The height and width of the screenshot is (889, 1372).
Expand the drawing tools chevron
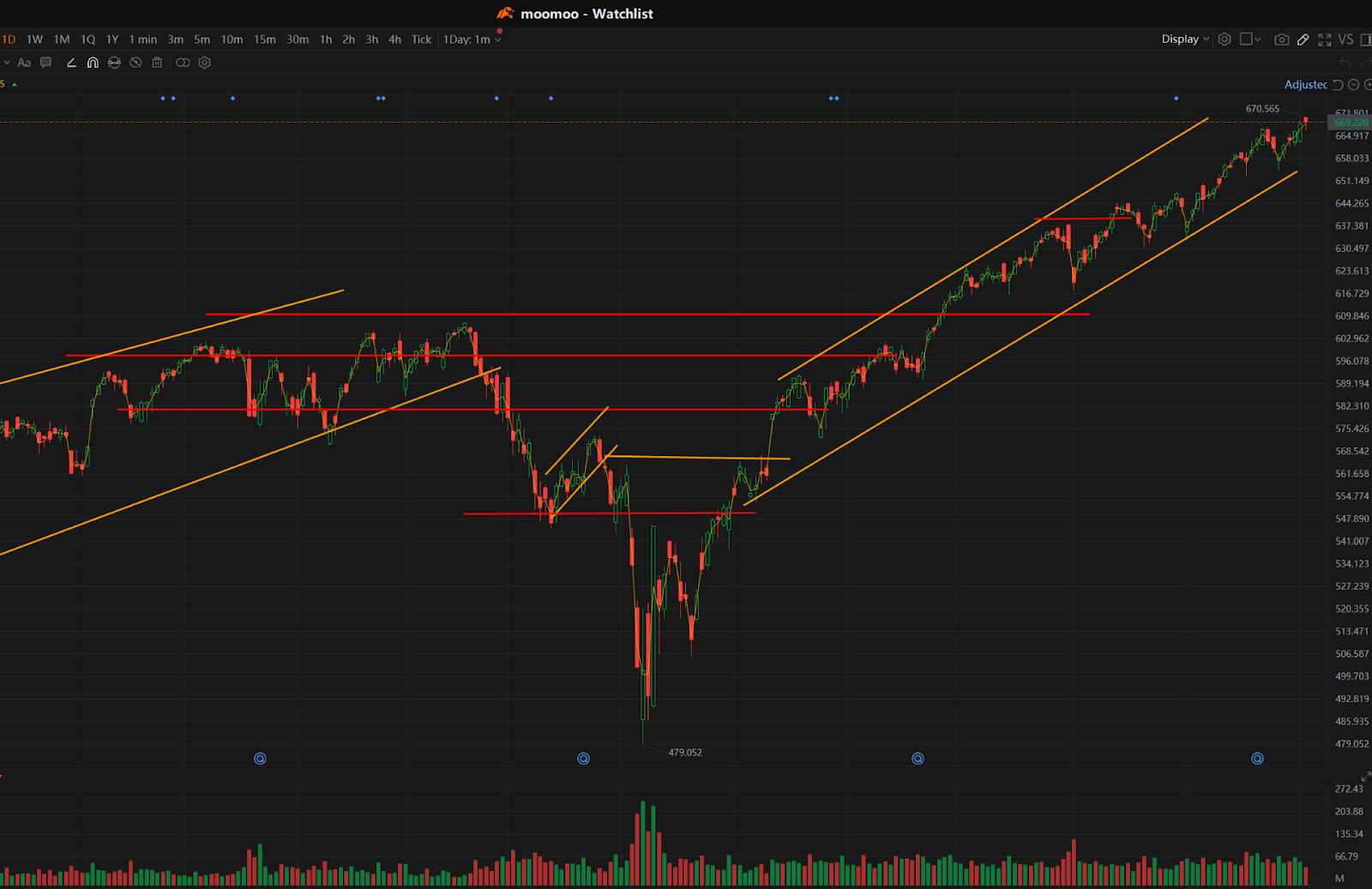coord(7,63)
